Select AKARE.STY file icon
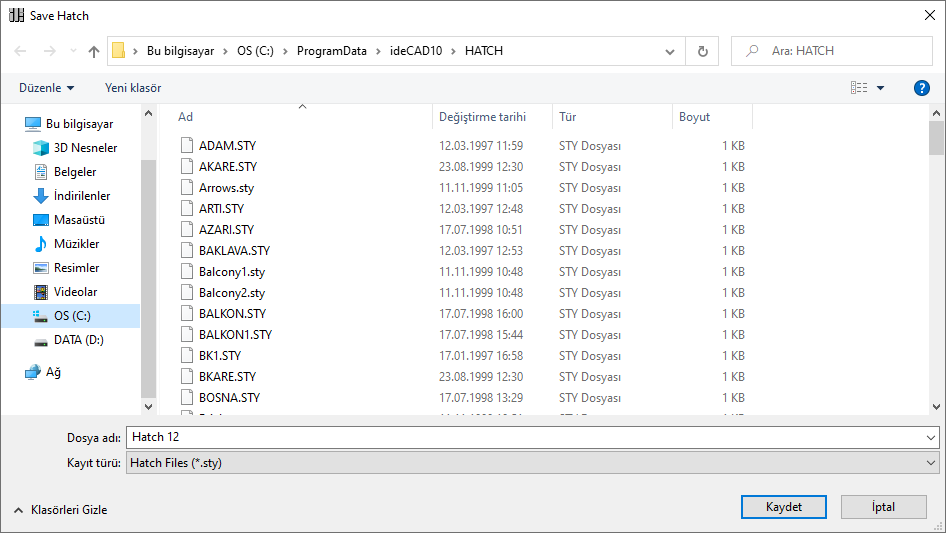 pos(187,167)
